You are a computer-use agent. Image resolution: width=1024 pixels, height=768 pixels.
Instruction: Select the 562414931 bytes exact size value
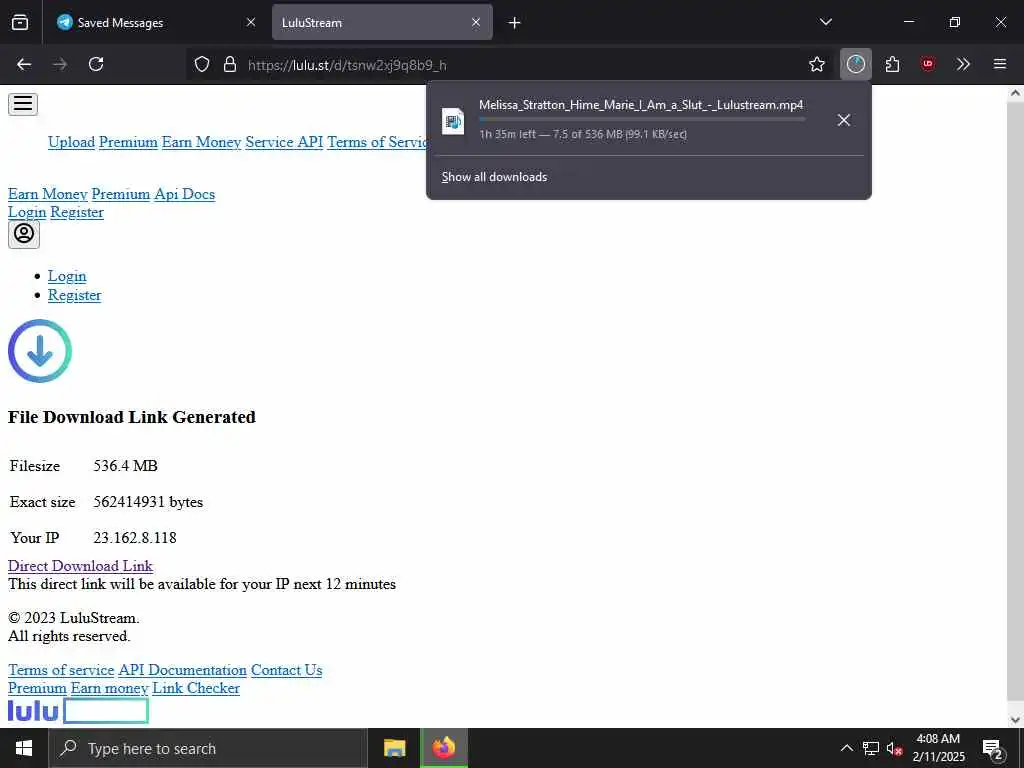pos(148,502)
